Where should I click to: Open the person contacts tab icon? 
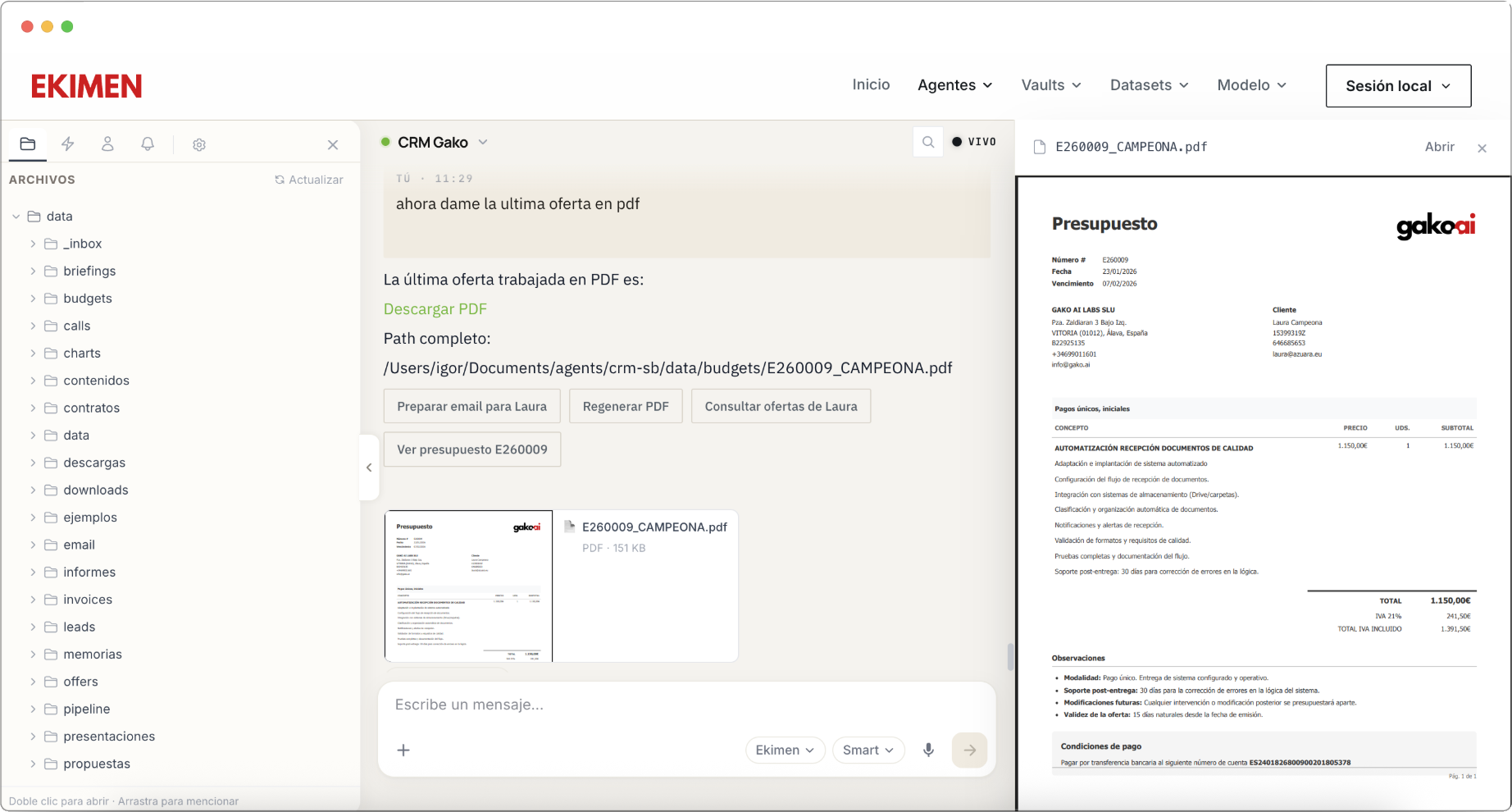pos(107,144)
